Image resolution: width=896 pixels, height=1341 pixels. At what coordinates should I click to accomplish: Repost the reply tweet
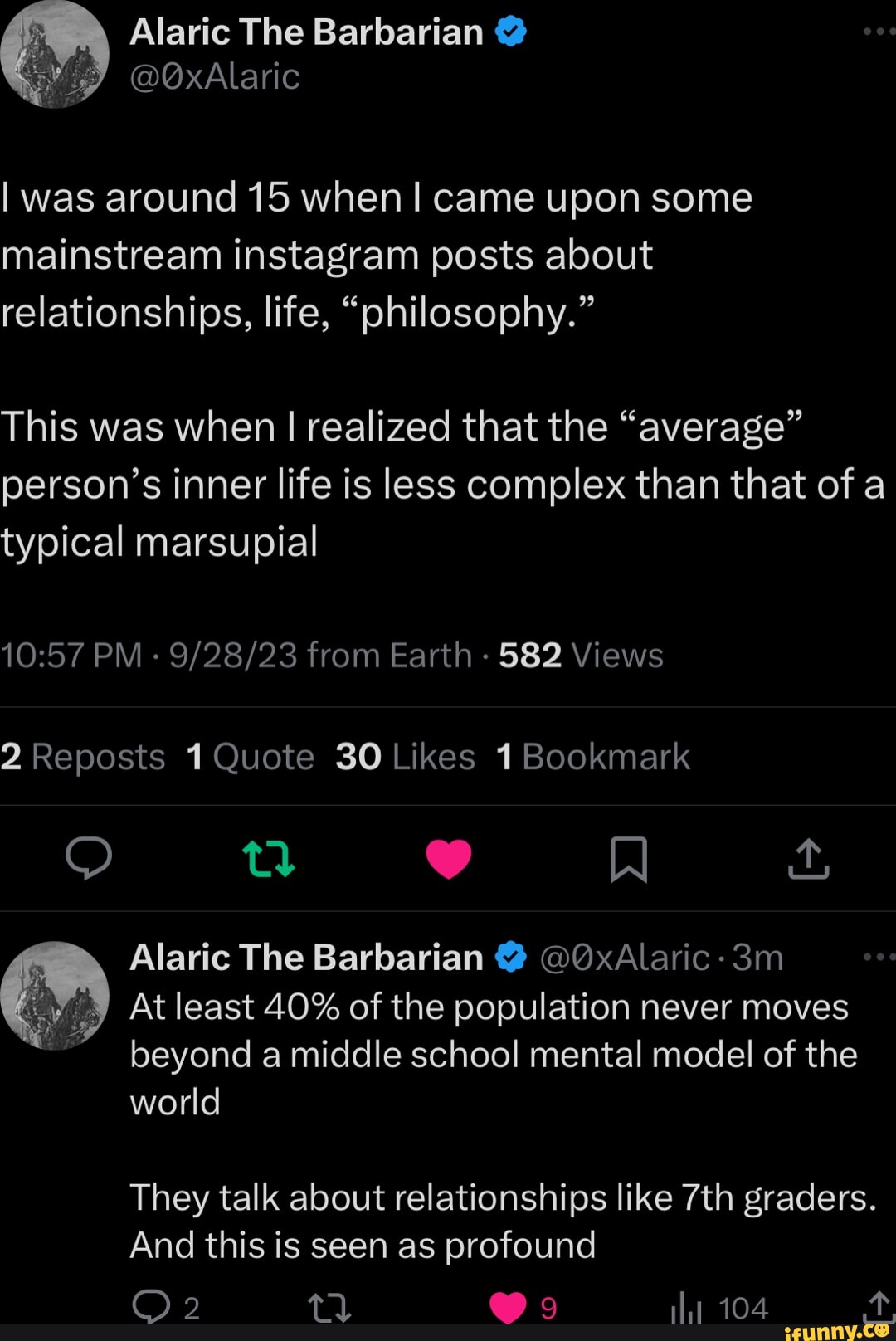[x=329, y=1309]
